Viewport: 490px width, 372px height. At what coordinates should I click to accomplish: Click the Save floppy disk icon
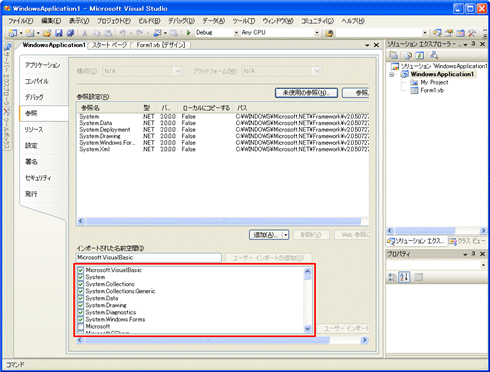(x=59, y=33)
